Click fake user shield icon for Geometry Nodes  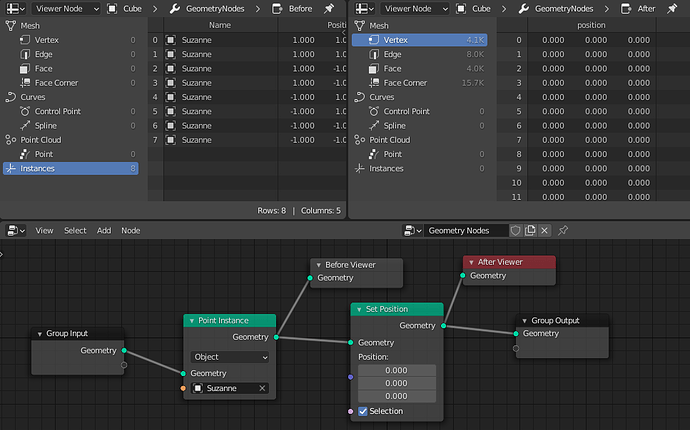point(516,230)
